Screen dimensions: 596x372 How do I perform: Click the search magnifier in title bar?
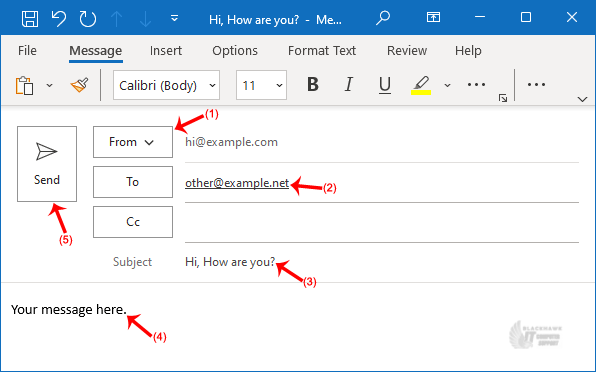383,17
